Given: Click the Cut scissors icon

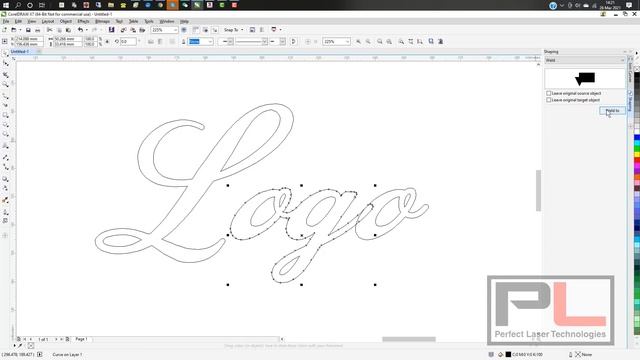Looking at the screenshot, I should pyautogui.click(x=49, y=30).
